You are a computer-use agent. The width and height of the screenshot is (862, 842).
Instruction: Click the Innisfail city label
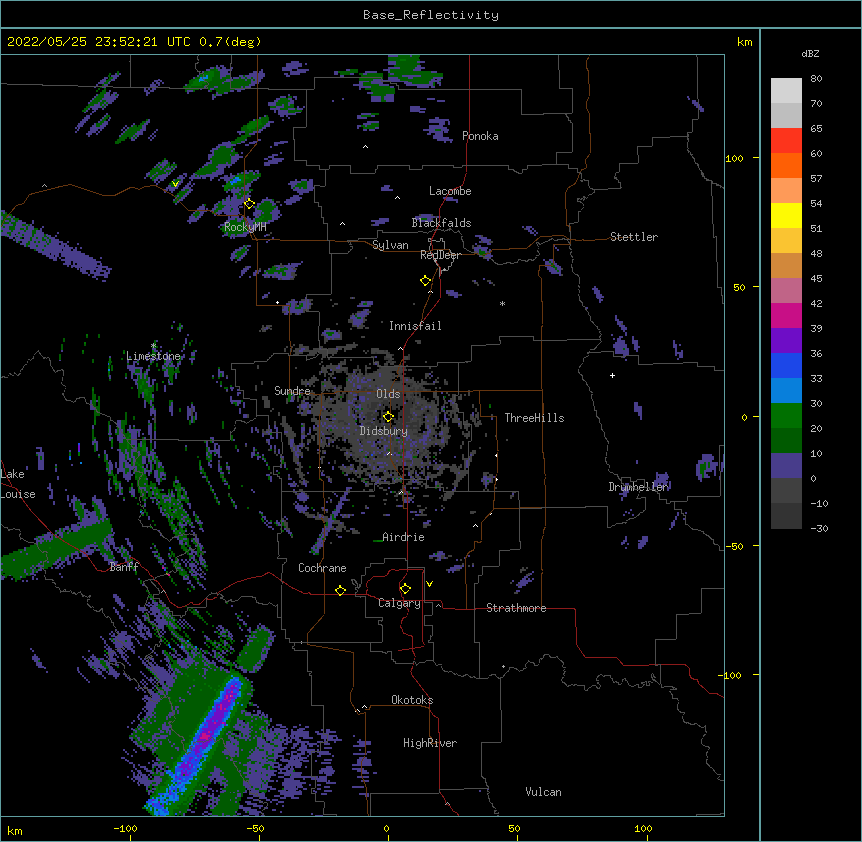[x=415, y=326]
